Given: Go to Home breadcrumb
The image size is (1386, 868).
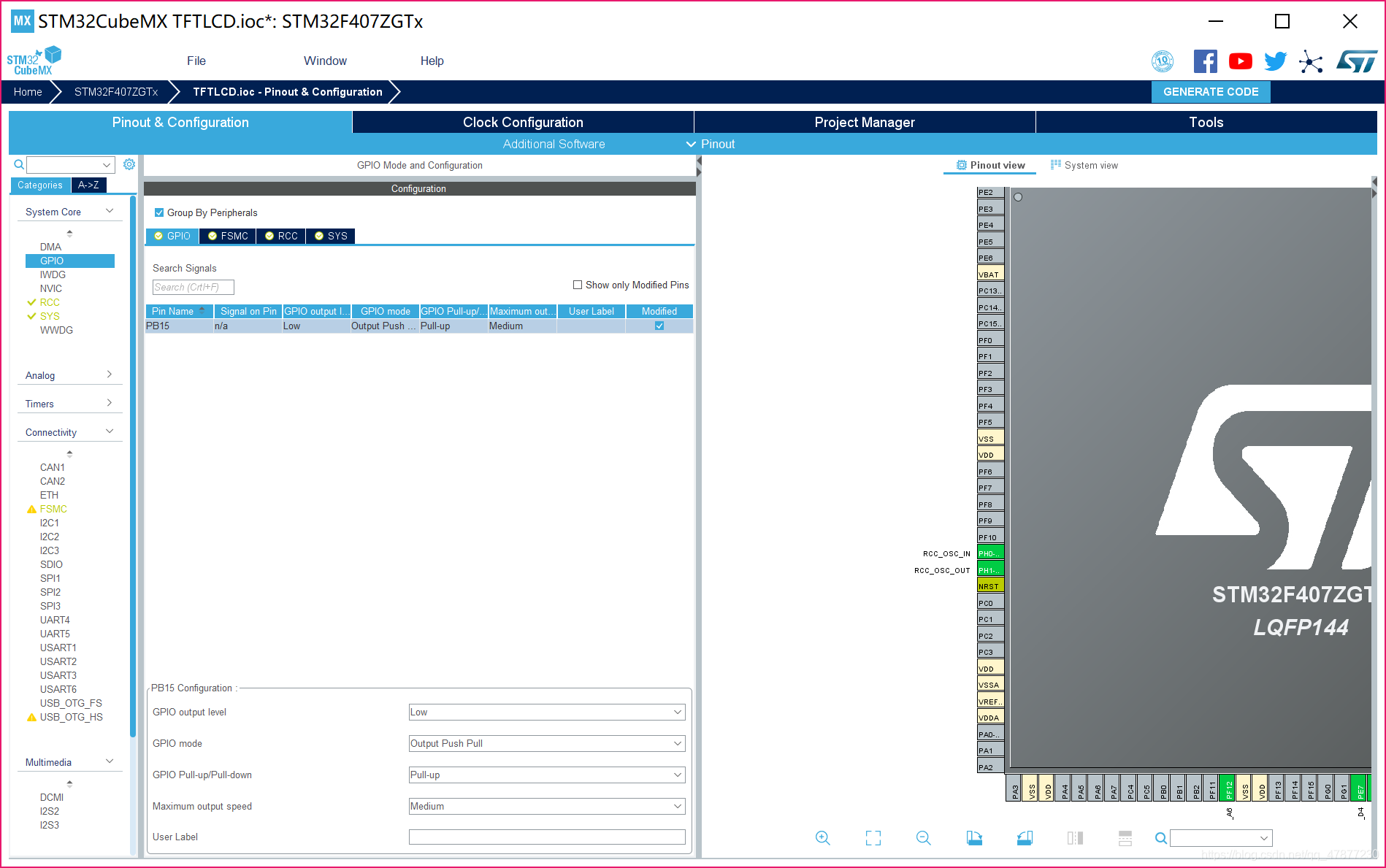Looking at the screenshot, I should [28, 92].
